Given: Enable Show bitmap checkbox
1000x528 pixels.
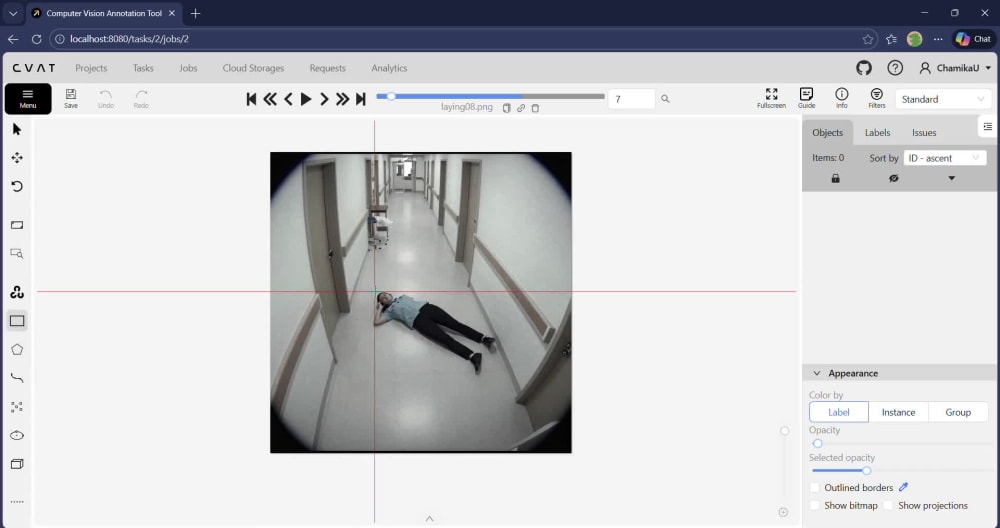Looking at the screenshot, I should pos(814,505).
